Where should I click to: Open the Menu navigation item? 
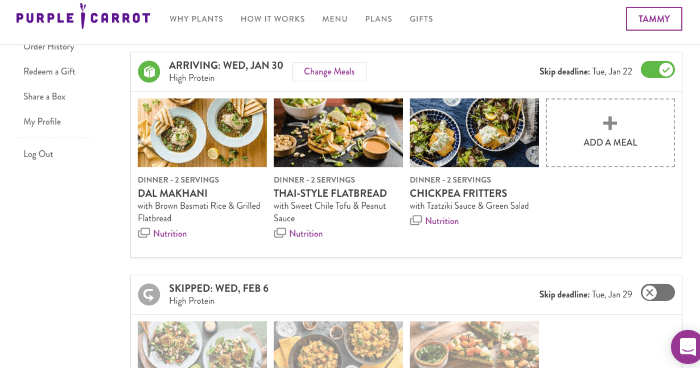[x=335, y=19]
